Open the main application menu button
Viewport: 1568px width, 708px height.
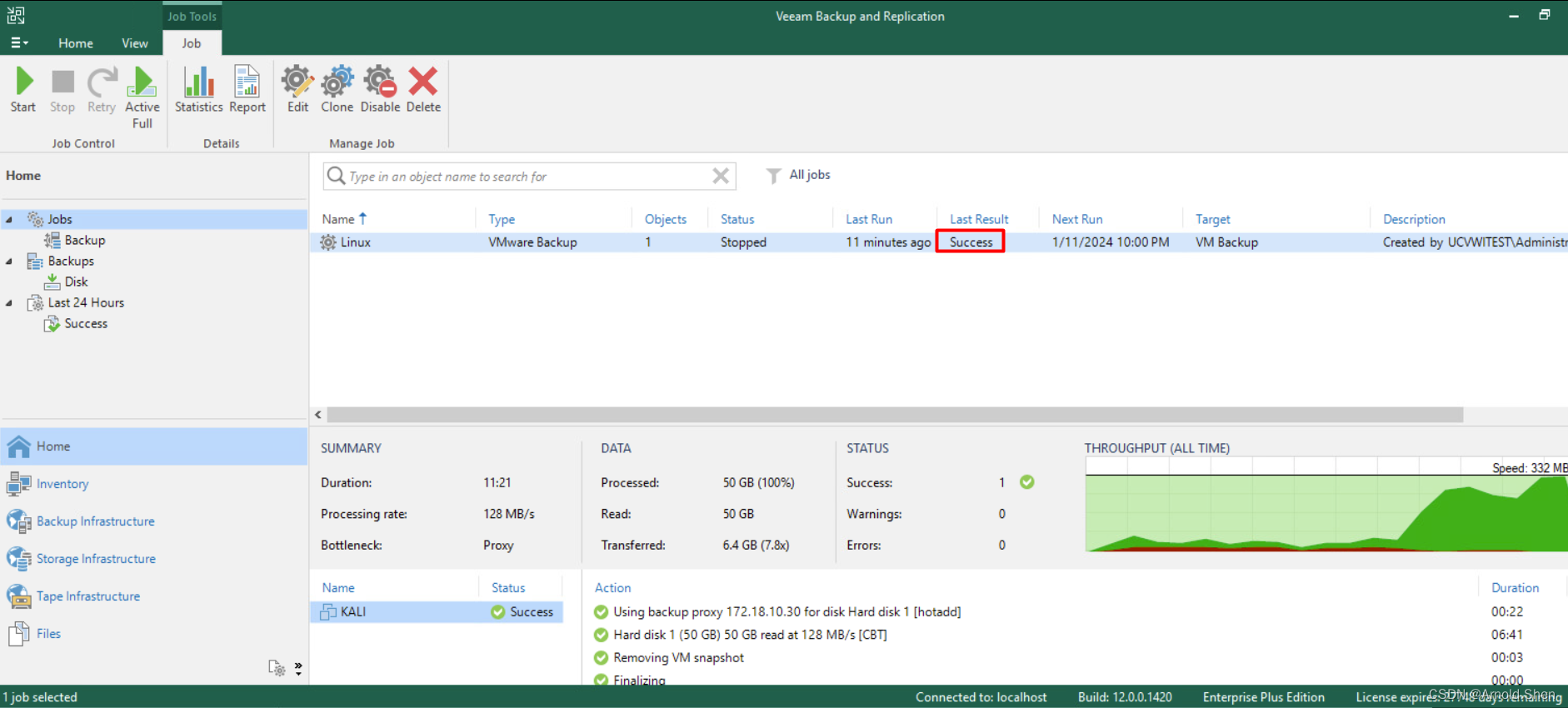[x=19, y=43]
